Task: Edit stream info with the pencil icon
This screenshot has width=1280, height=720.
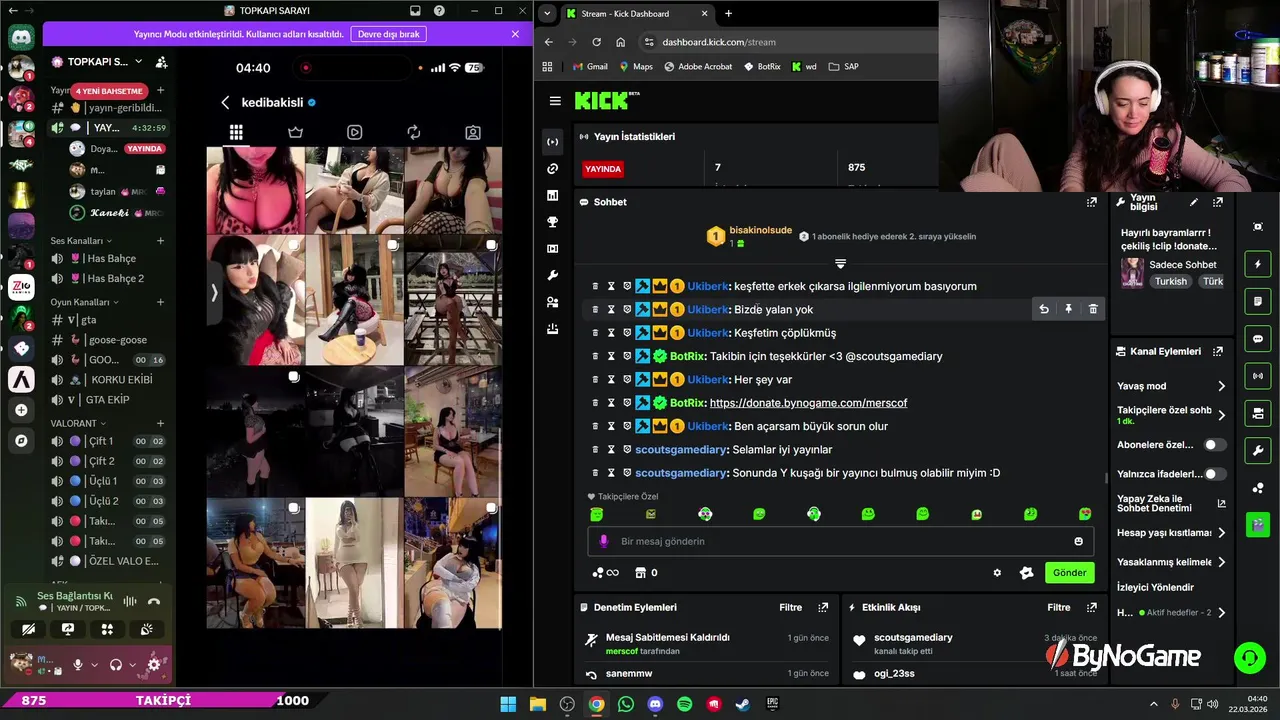Action: (x=1193, y=202)
